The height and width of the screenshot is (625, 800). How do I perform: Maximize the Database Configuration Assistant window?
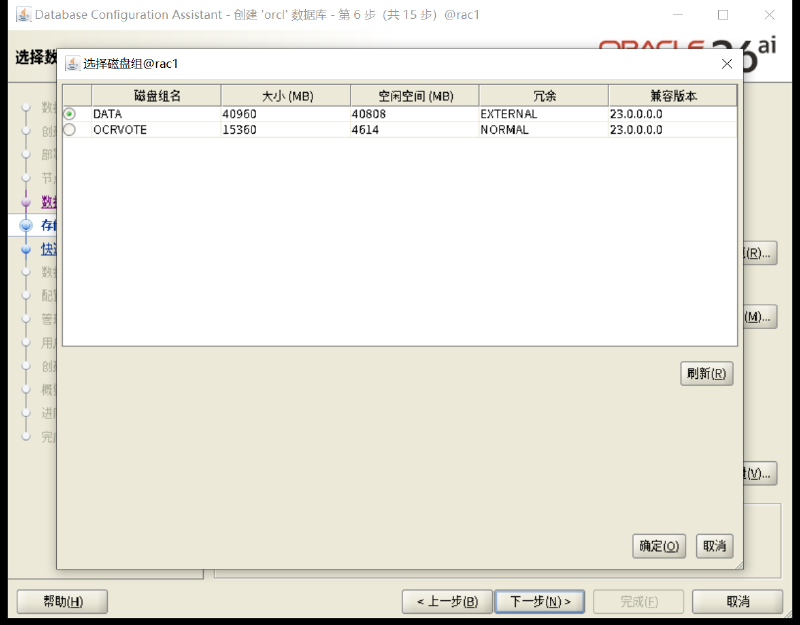723,15
